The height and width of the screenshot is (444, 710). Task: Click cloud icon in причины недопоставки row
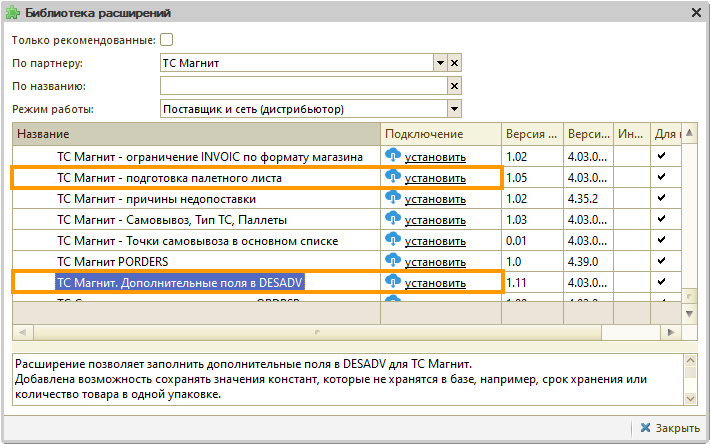[393, 197]
